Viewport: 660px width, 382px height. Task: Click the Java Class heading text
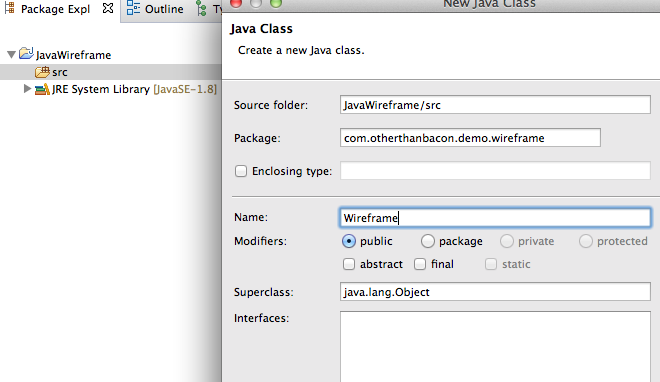click(261, 29)
